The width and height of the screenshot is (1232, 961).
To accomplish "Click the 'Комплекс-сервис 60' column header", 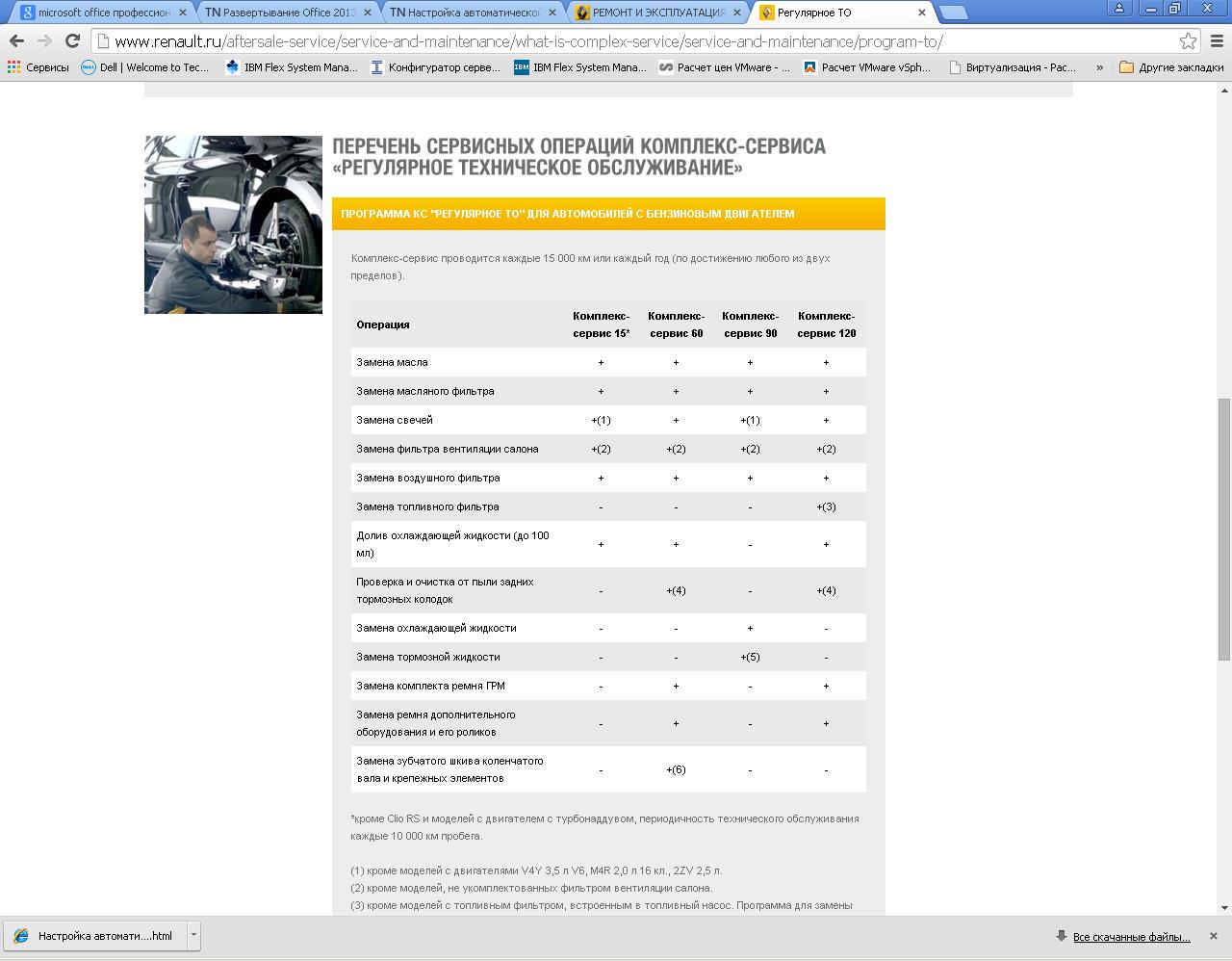I will tap(676, 325).
